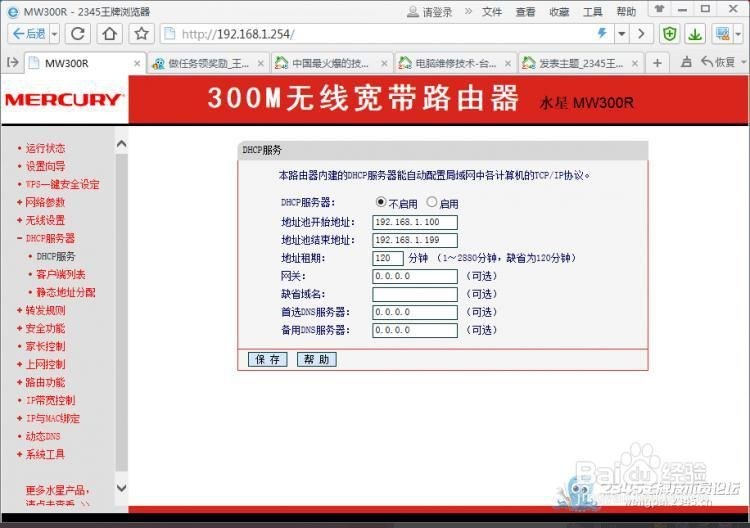Click the MERCURY logo
Image resolution: width=750 pixels, height=528 pixels.
(64, 99)
